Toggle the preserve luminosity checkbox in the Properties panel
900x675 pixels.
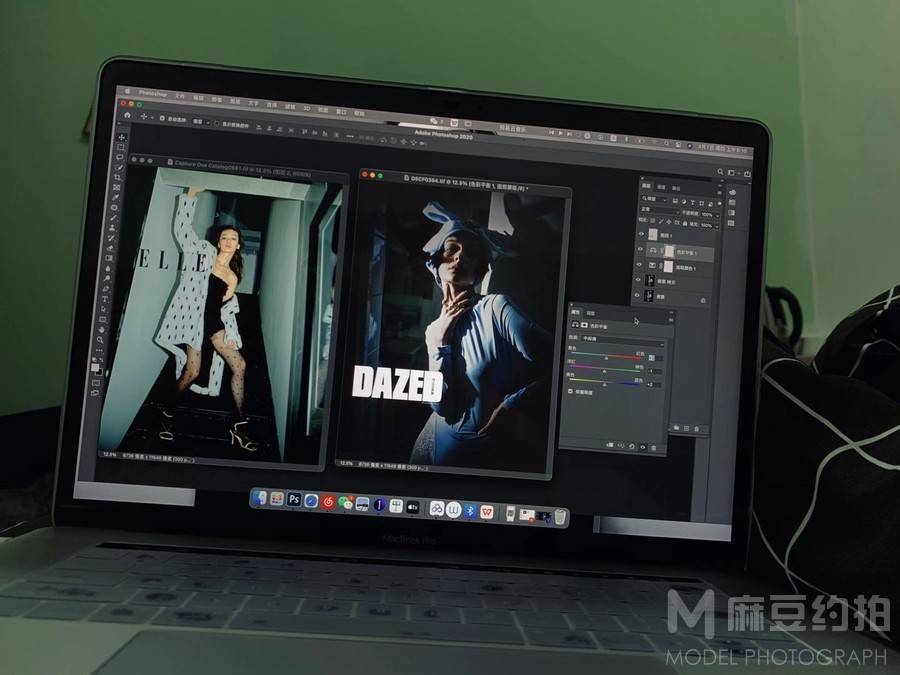(570, 391)
